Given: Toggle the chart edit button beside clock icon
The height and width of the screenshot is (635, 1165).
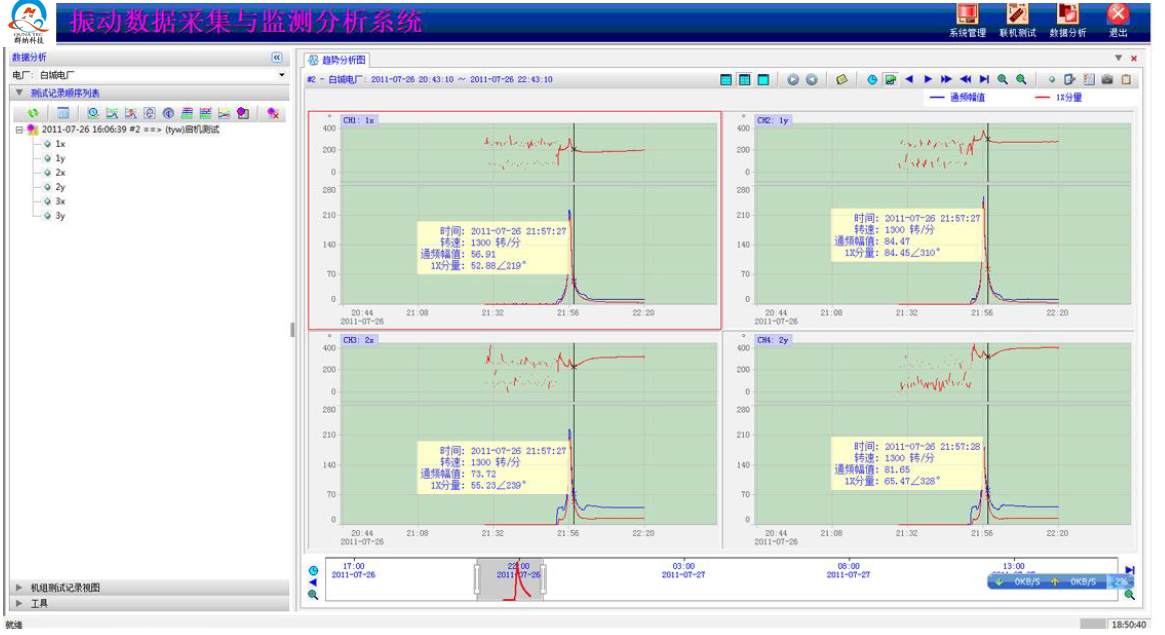Looking at the screenshot, I should click(x=890, y=80).
